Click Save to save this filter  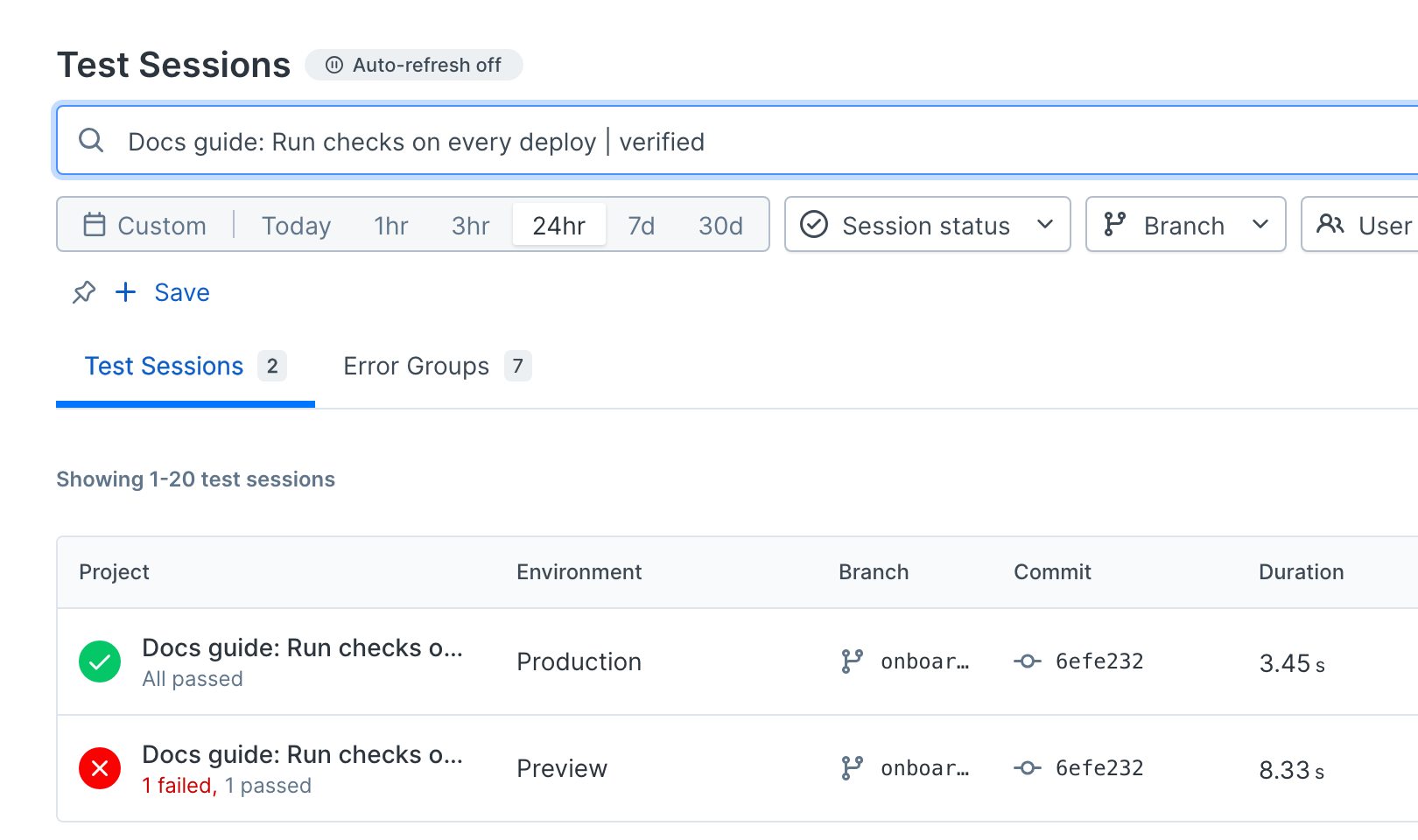point(181,292)
